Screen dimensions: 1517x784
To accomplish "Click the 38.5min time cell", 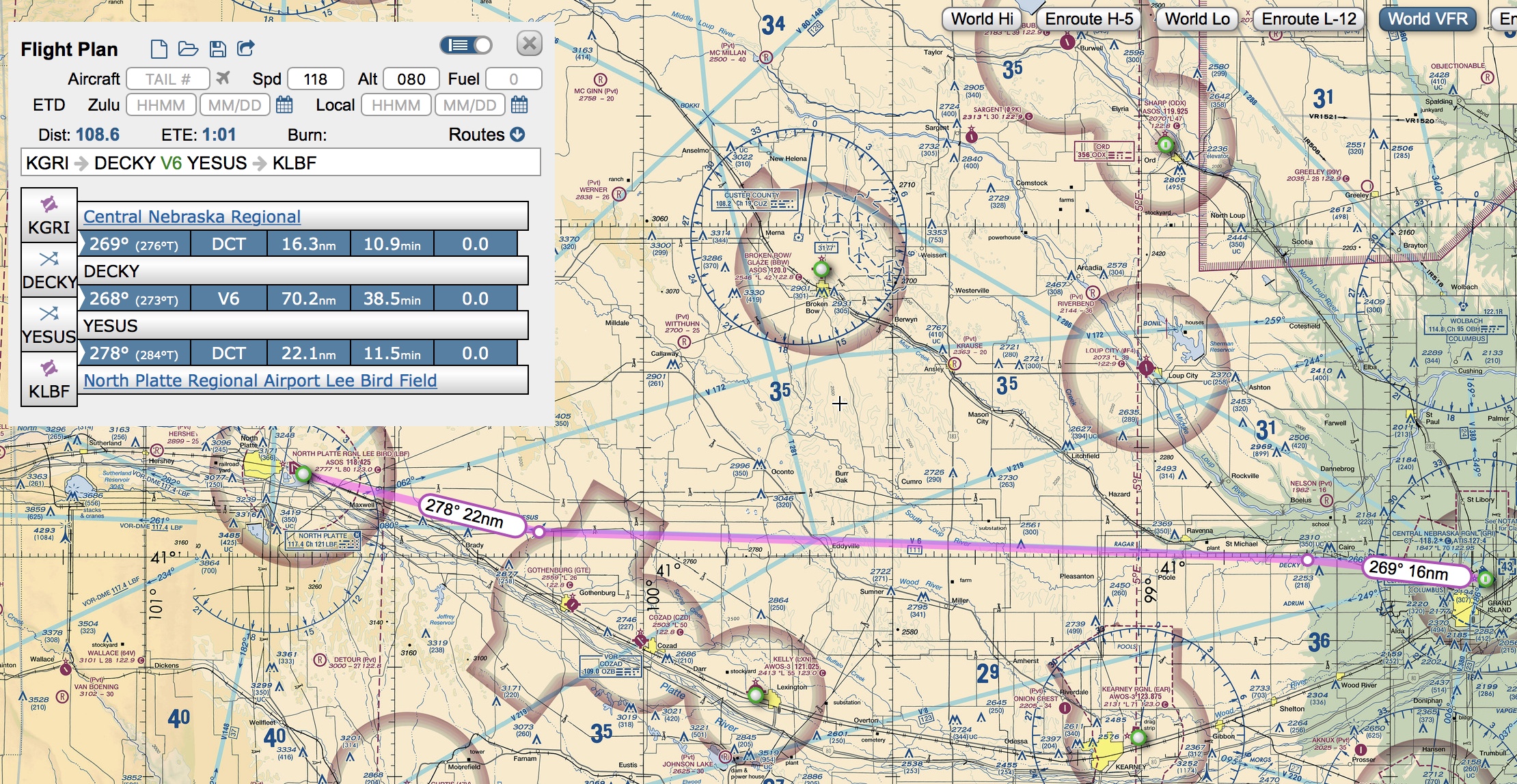I will 392,298.
